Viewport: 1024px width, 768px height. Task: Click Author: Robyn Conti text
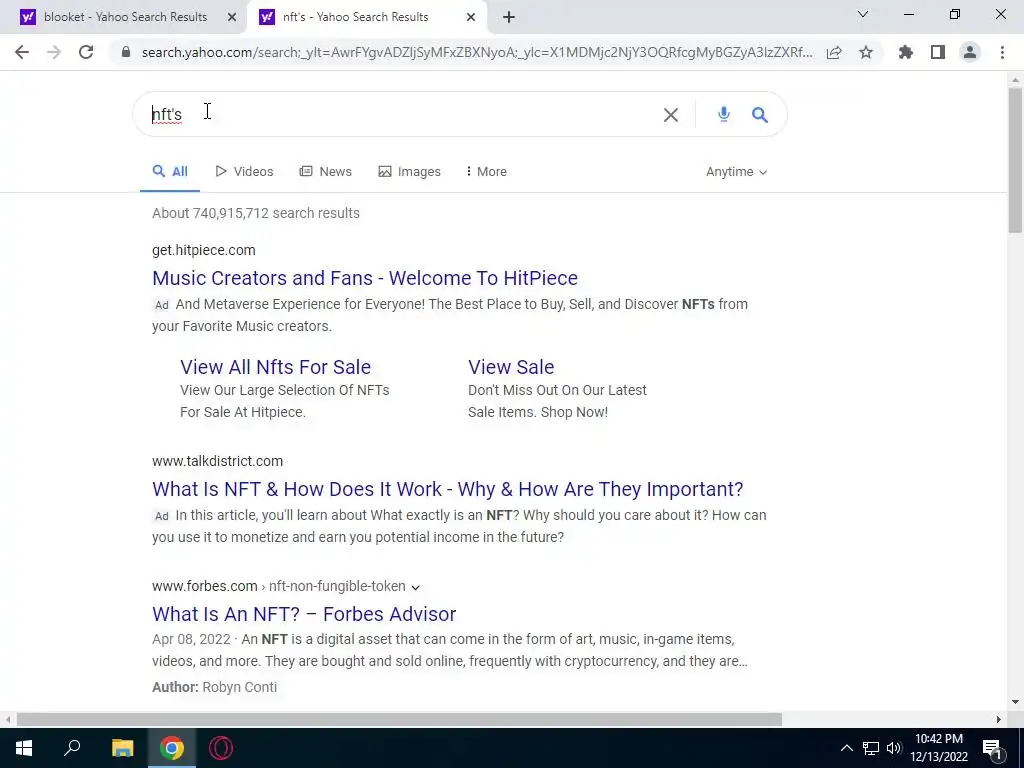[x=215, y=687]
